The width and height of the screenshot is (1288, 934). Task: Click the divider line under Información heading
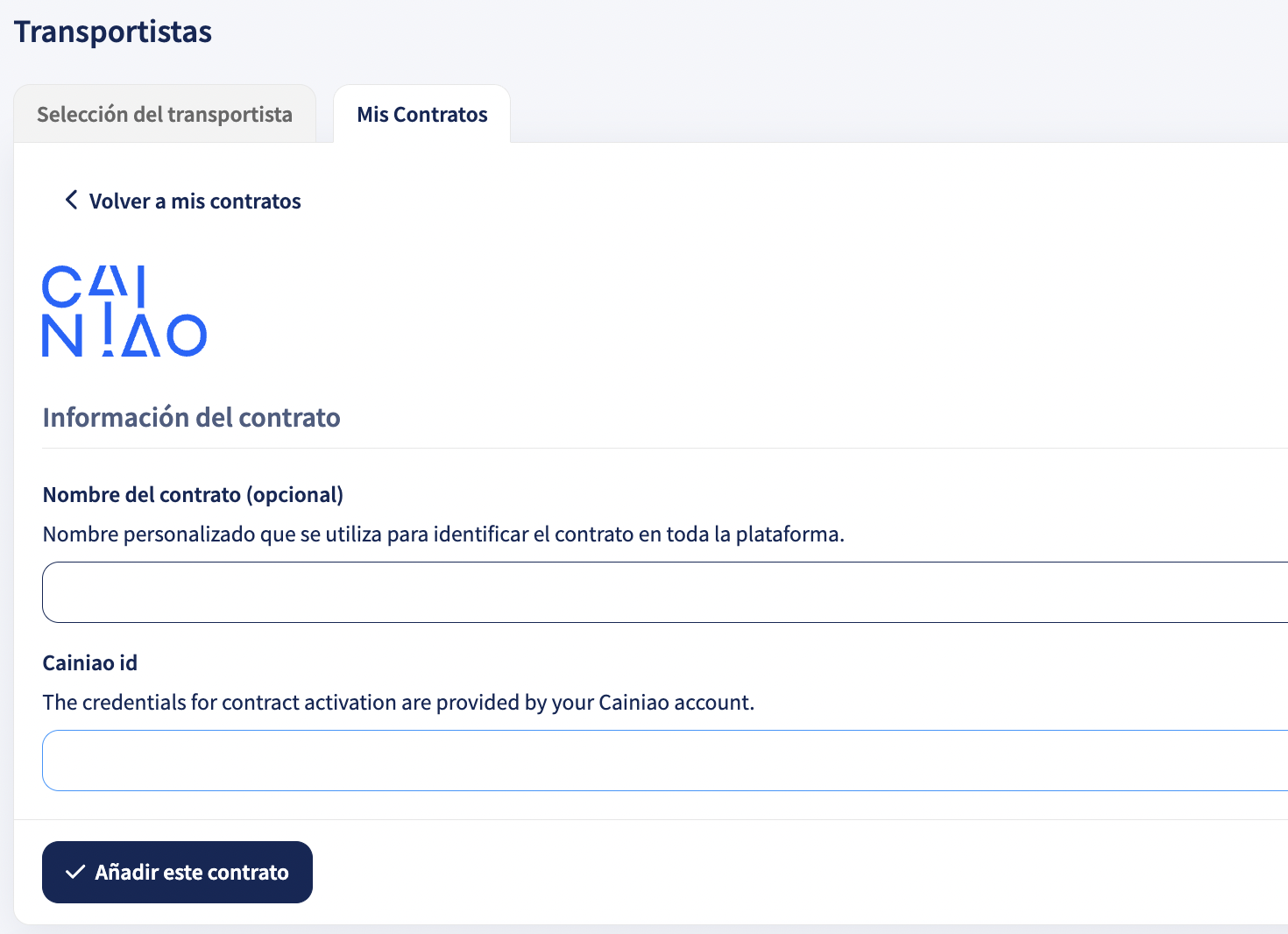pos(665,449)
